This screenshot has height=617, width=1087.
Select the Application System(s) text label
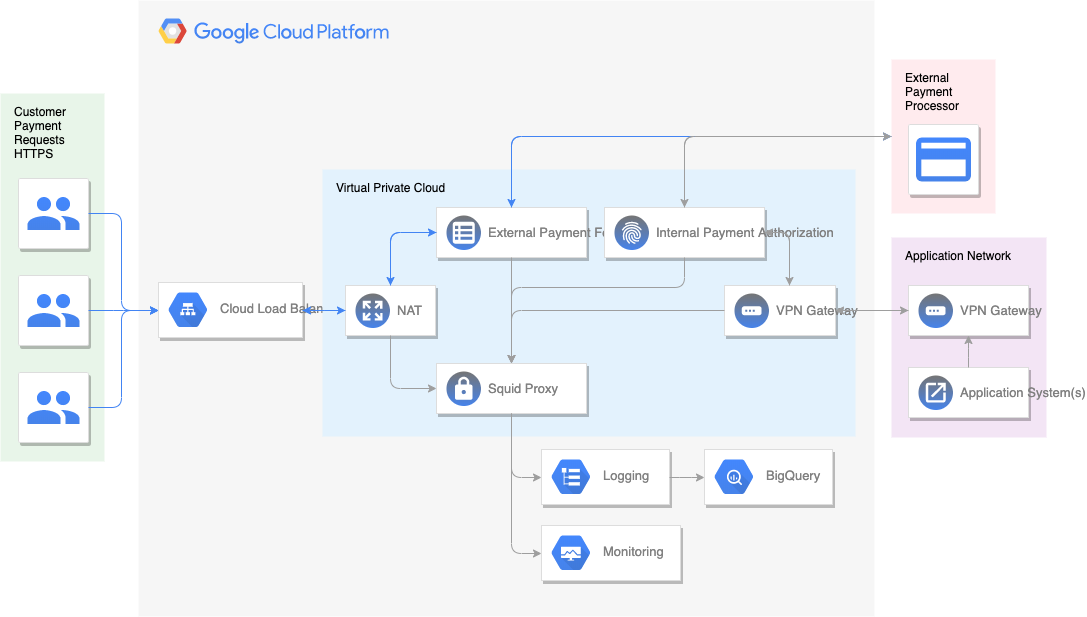(1023, 393)
